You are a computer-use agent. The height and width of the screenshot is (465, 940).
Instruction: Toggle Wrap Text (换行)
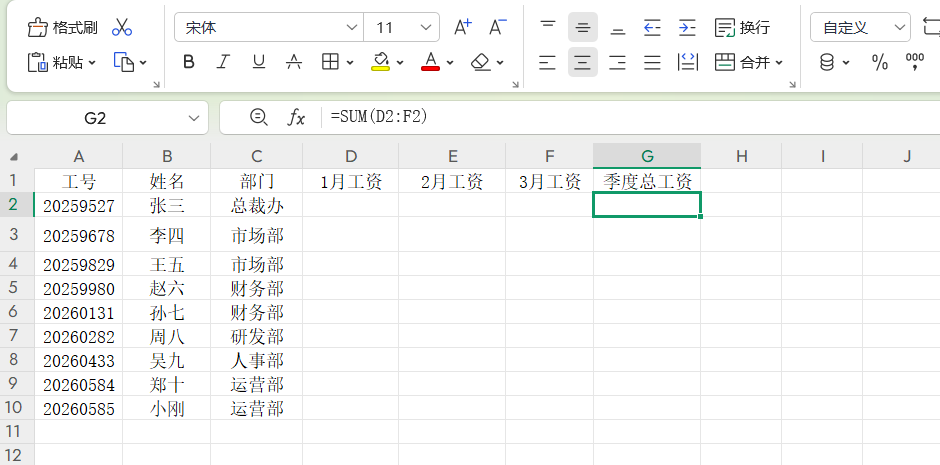[x=742, y=28]
